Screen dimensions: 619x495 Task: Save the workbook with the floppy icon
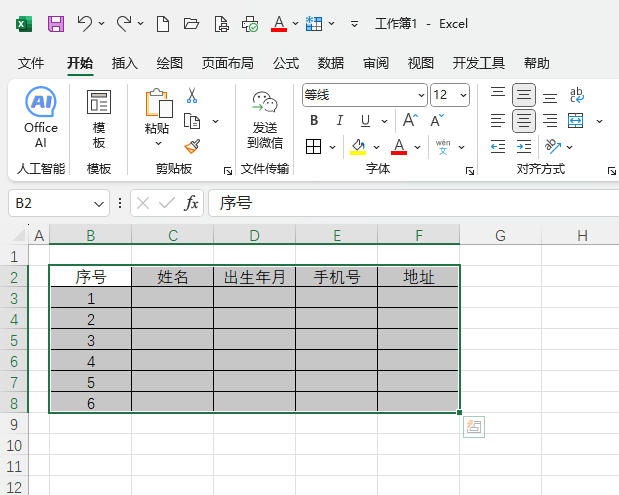(56, 24)
